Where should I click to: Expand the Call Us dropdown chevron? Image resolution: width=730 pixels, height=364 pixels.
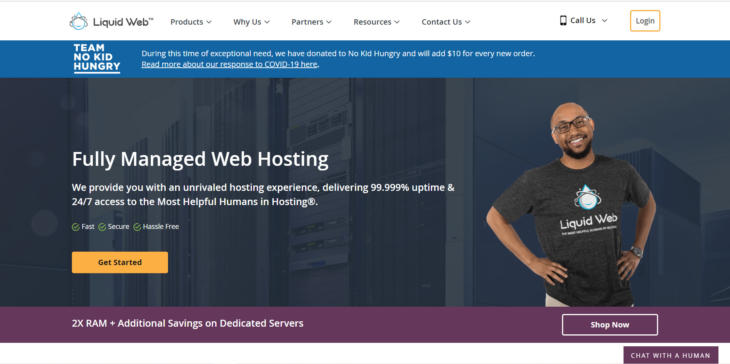coord(604,20)
